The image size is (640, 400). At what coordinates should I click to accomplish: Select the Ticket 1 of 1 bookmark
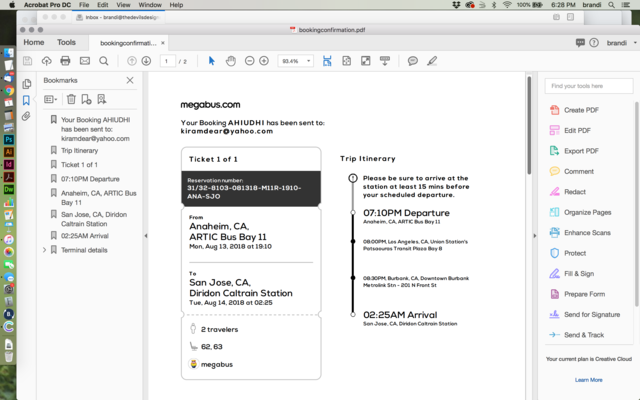point(79,165)
